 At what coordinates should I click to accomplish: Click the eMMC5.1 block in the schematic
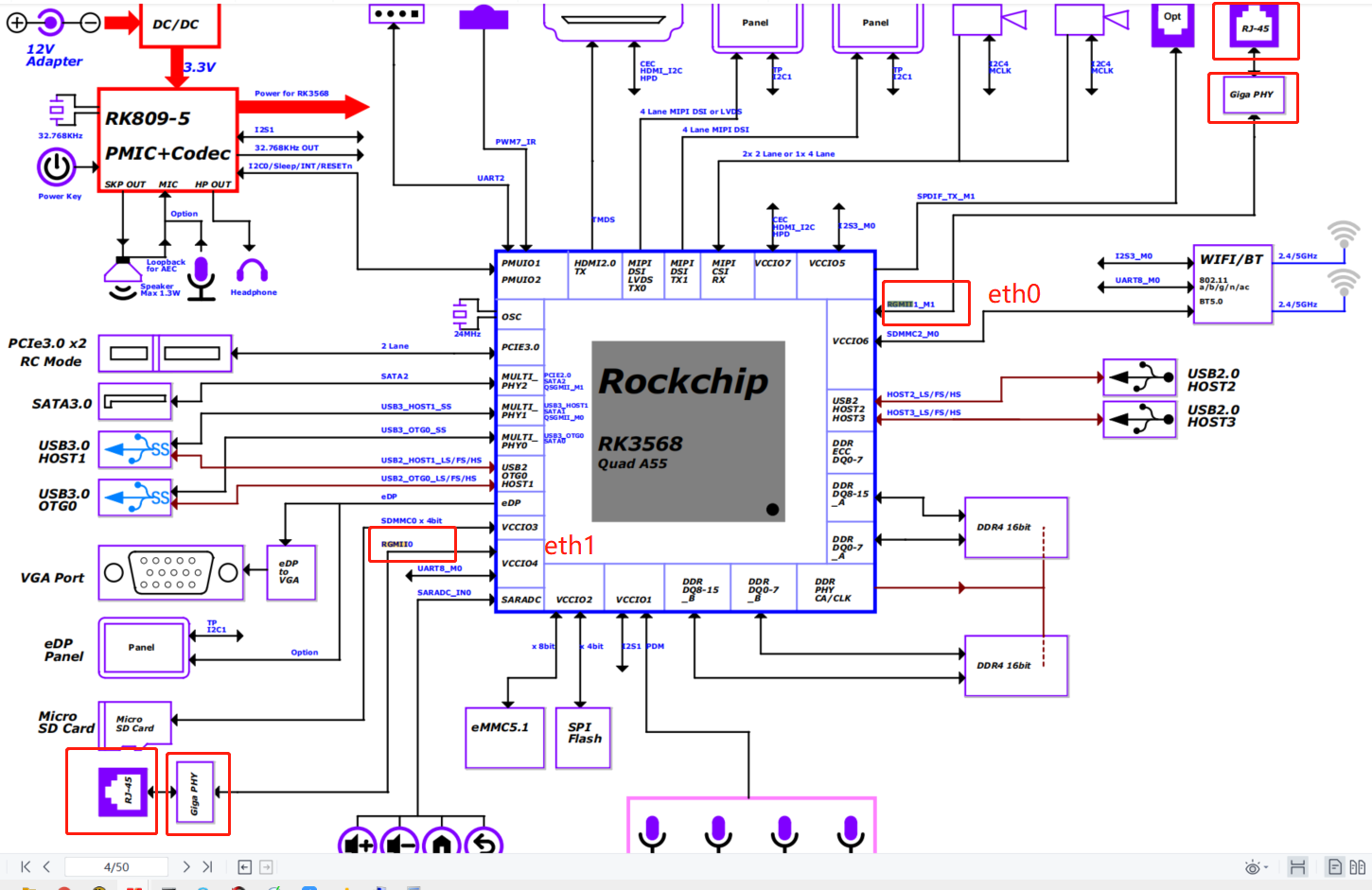tap(504, 738)
